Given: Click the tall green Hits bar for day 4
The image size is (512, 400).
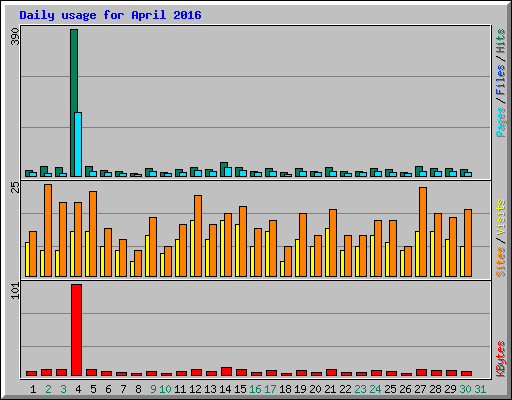Looking at the screenshot, I should [x=74, y=103].
